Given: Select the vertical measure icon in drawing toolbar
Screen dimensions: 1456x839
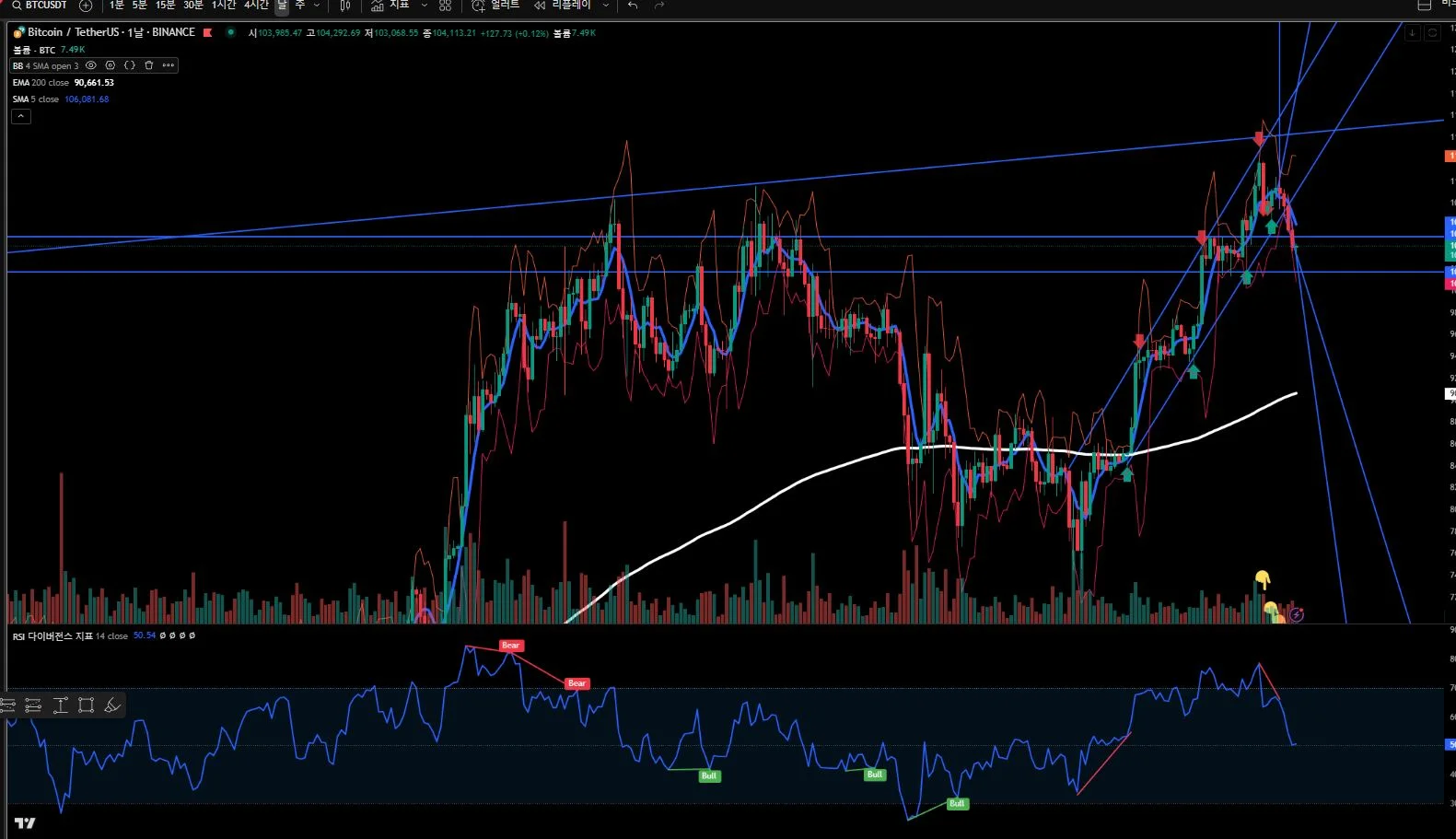Looking at the screenshot, I should (61, 705).
